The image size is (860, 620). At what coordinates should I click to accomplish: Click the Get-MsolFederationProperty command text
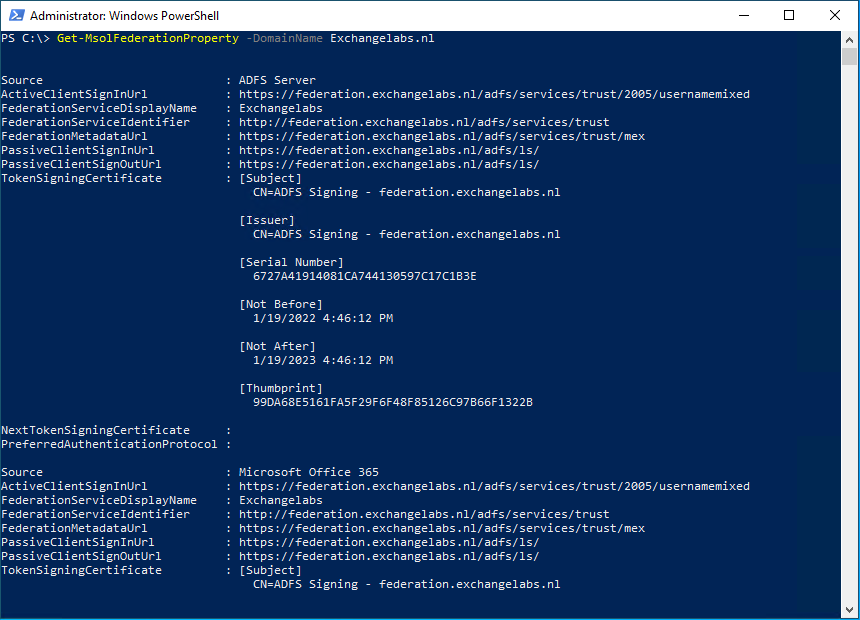coord(148,38)
